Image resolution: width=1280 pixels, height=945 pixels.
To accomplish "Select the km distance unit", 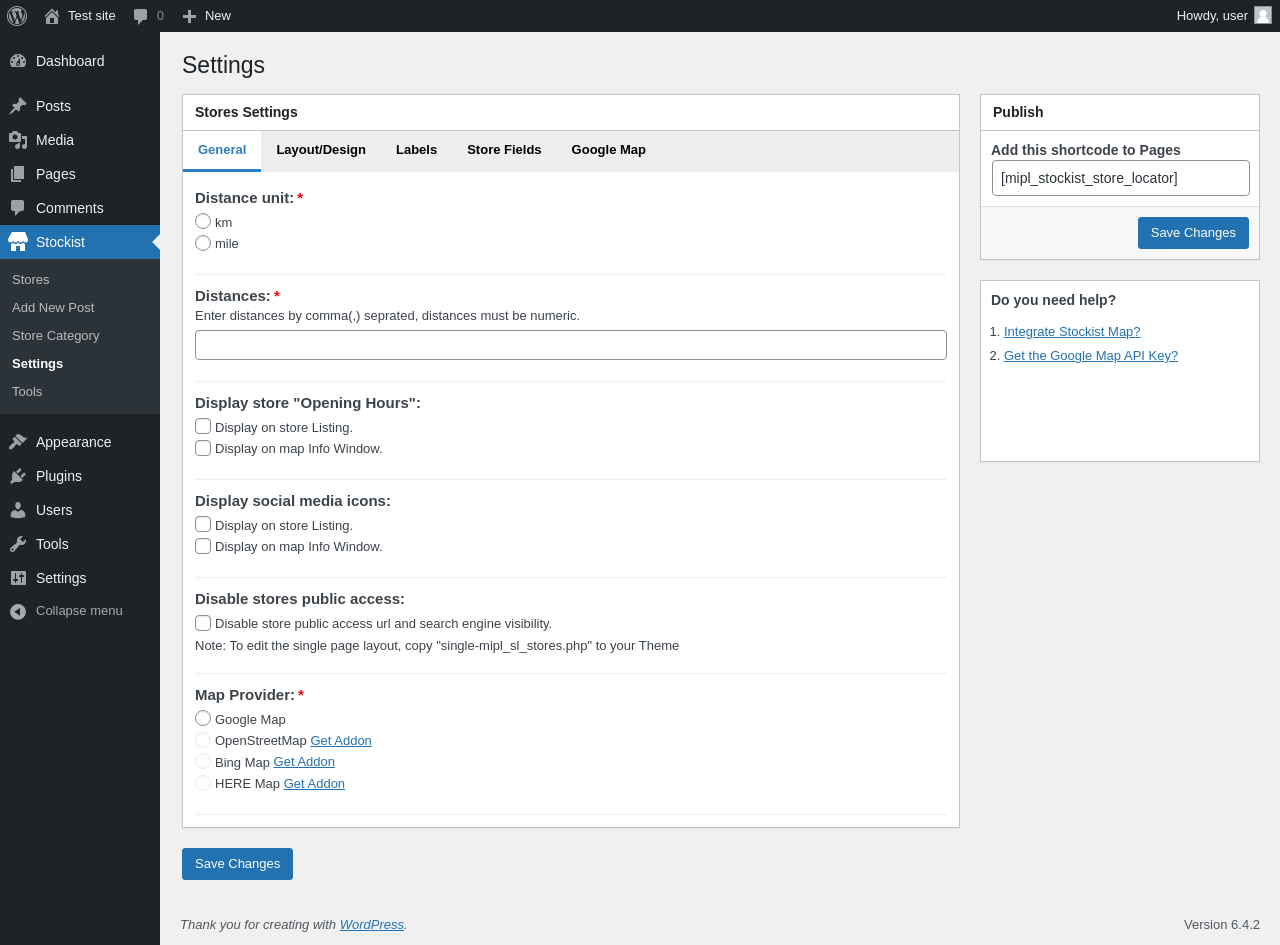I will [x=203, y=221].
